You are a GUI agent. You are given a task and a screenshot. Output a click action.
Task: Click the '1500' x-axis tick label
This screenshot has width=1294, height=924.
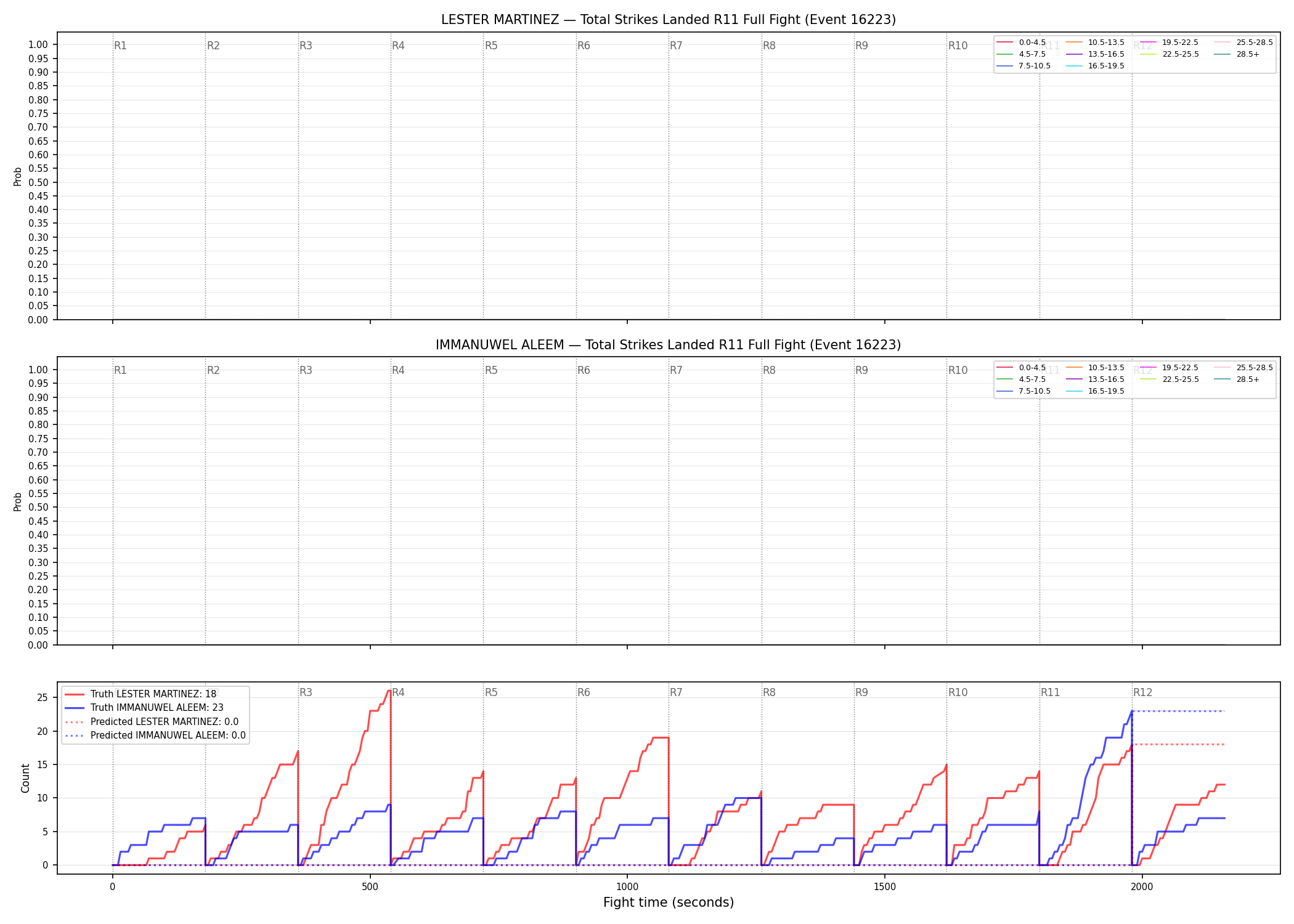[x=885, y=887]
